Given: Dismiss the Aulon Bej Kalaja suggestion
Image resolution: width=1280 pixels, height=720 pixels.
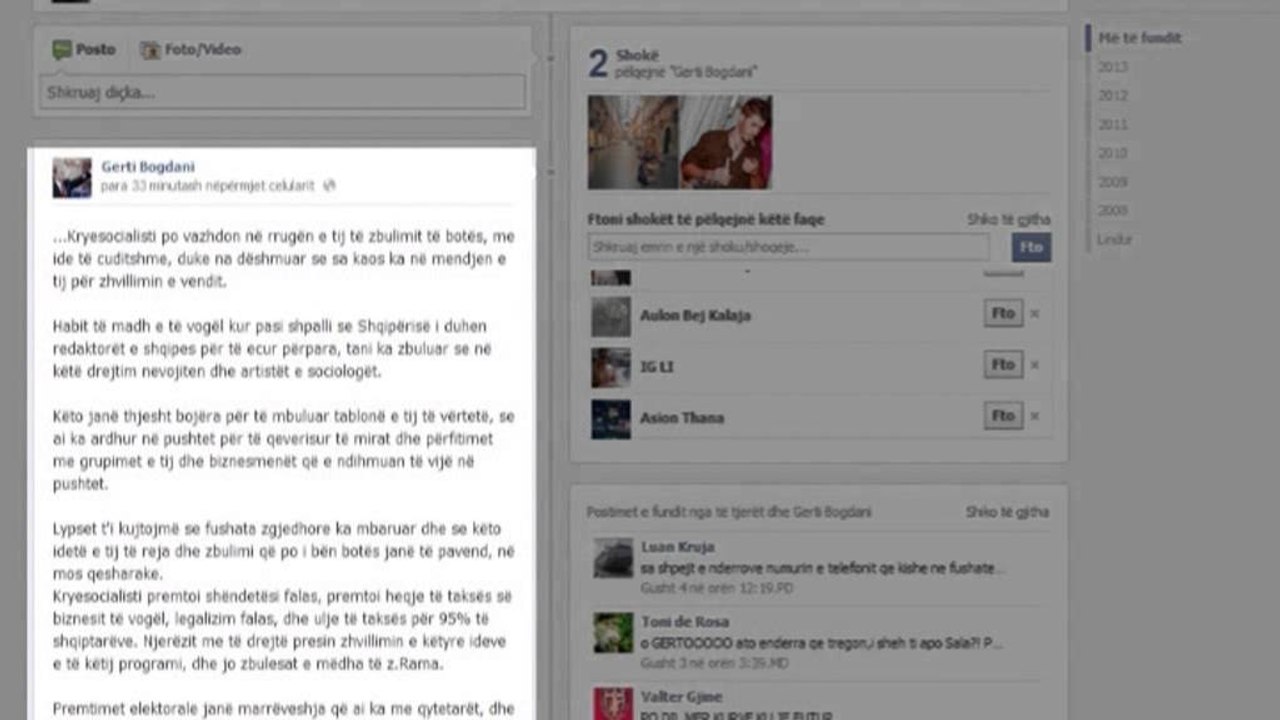Looking at the screenshot, I should tap(1035, 314).
